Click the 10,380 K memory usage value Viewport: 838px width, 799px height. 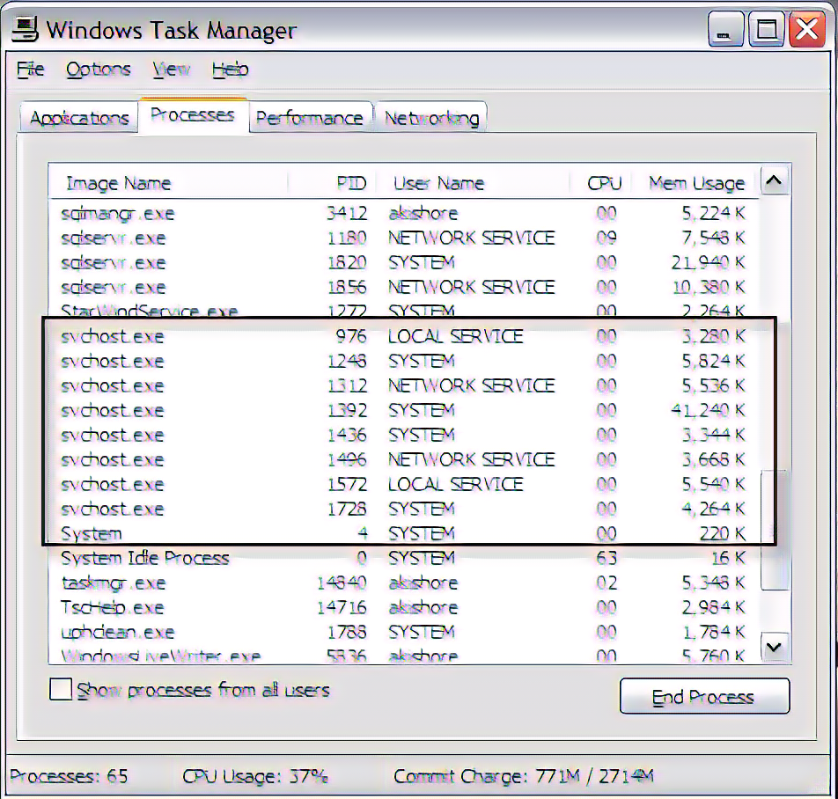click(x=708, y=287)
